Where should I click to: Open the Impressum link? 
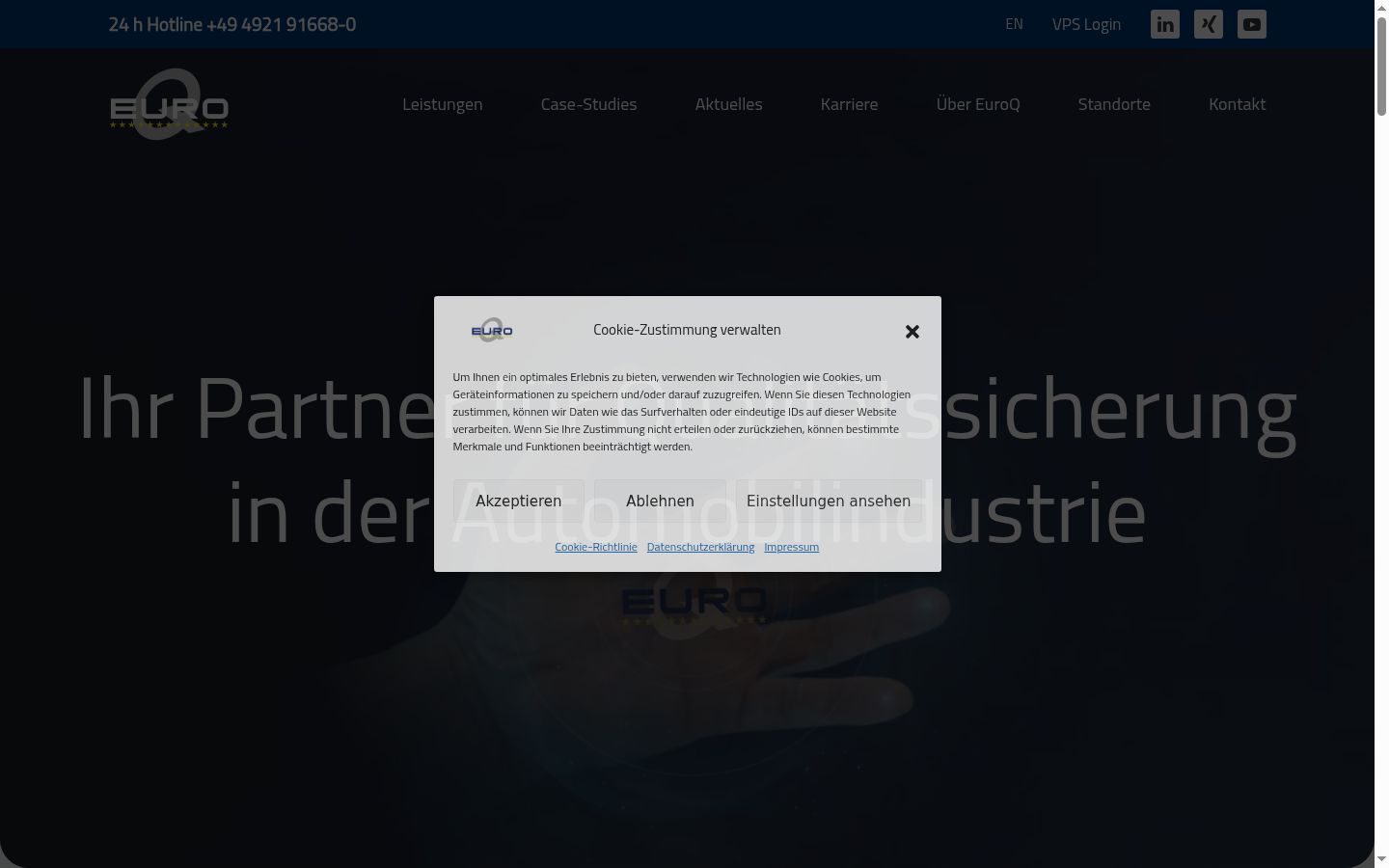(792, 547)
